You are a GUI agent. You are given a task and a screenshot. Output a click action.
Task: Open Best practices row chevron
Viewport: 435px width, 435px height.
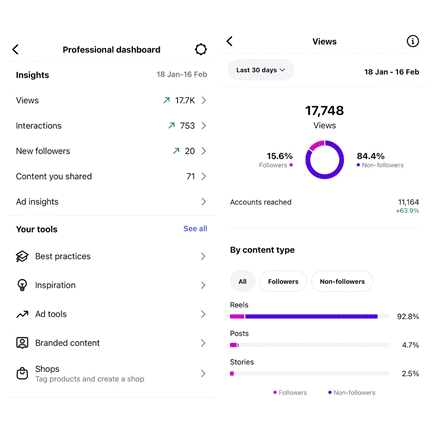click(x=203, y=256)
